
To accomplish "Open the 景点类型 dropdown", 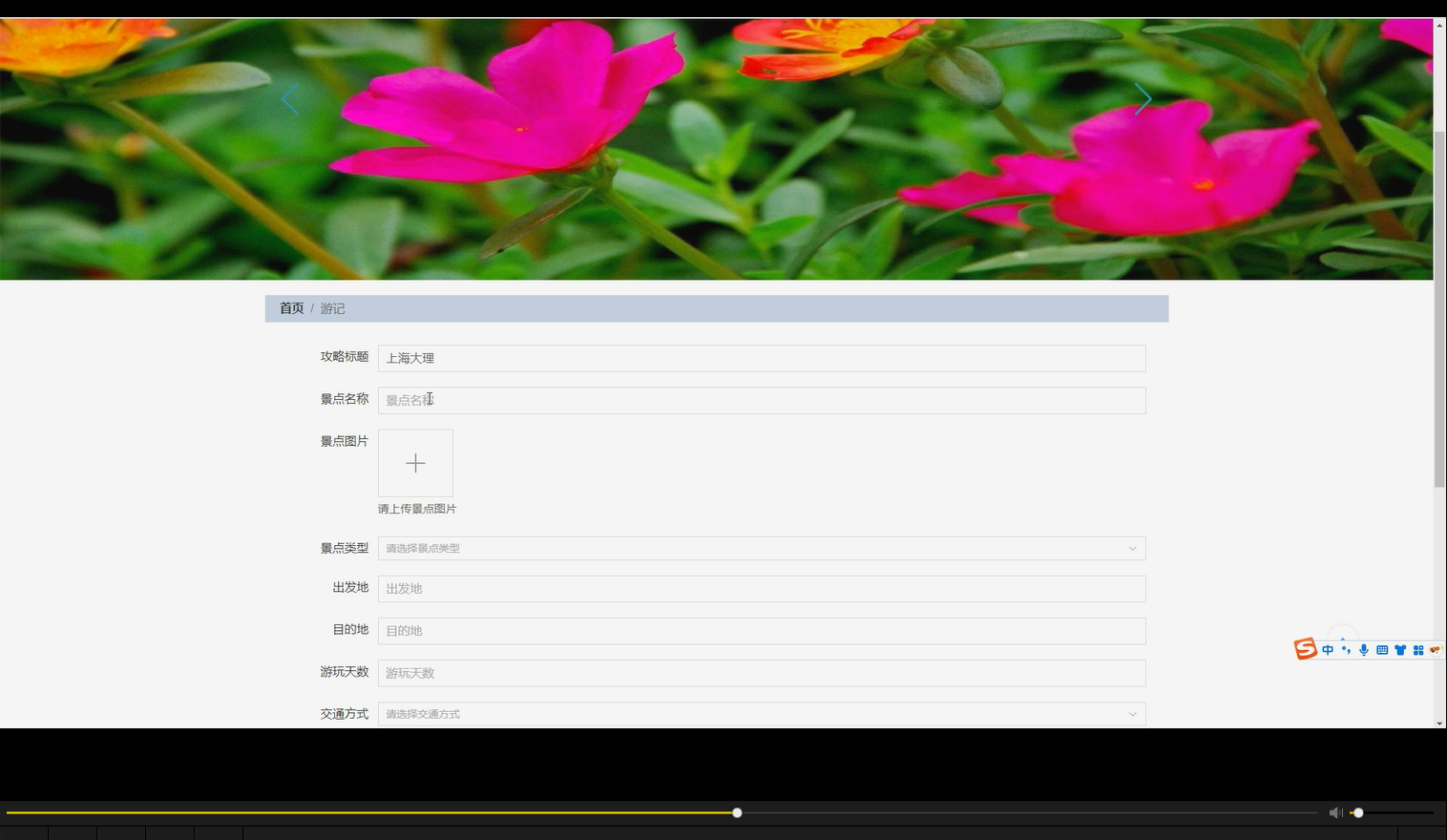I will pos(762,548).
